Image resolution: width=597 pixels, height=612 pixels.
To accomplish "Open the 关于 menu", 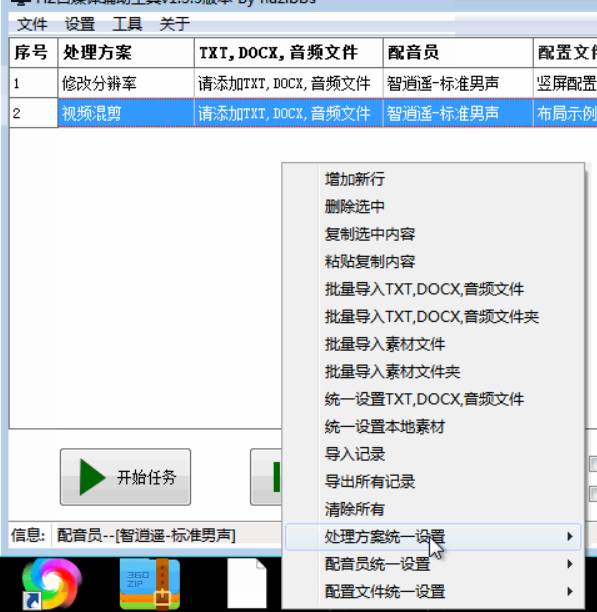I will (174, 24).
